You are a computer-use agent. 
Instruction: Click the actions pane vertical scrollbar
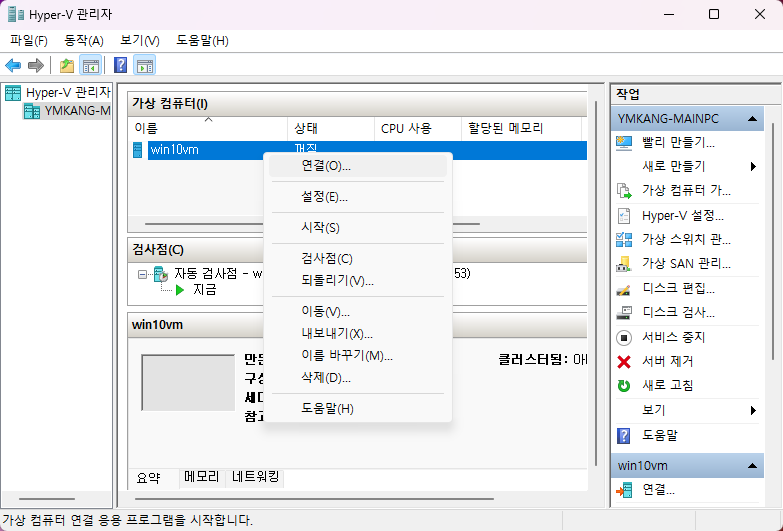(x=774, y=240)
